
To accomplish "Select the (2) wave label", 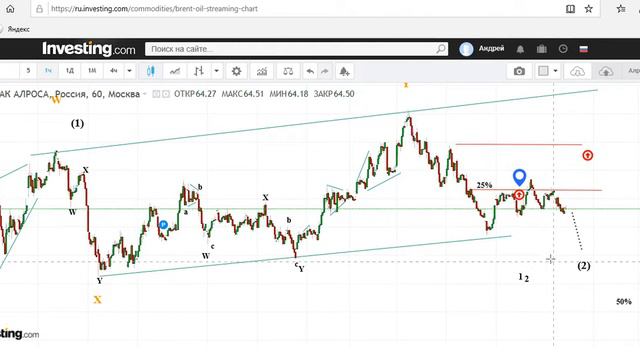I will point(584,266).
